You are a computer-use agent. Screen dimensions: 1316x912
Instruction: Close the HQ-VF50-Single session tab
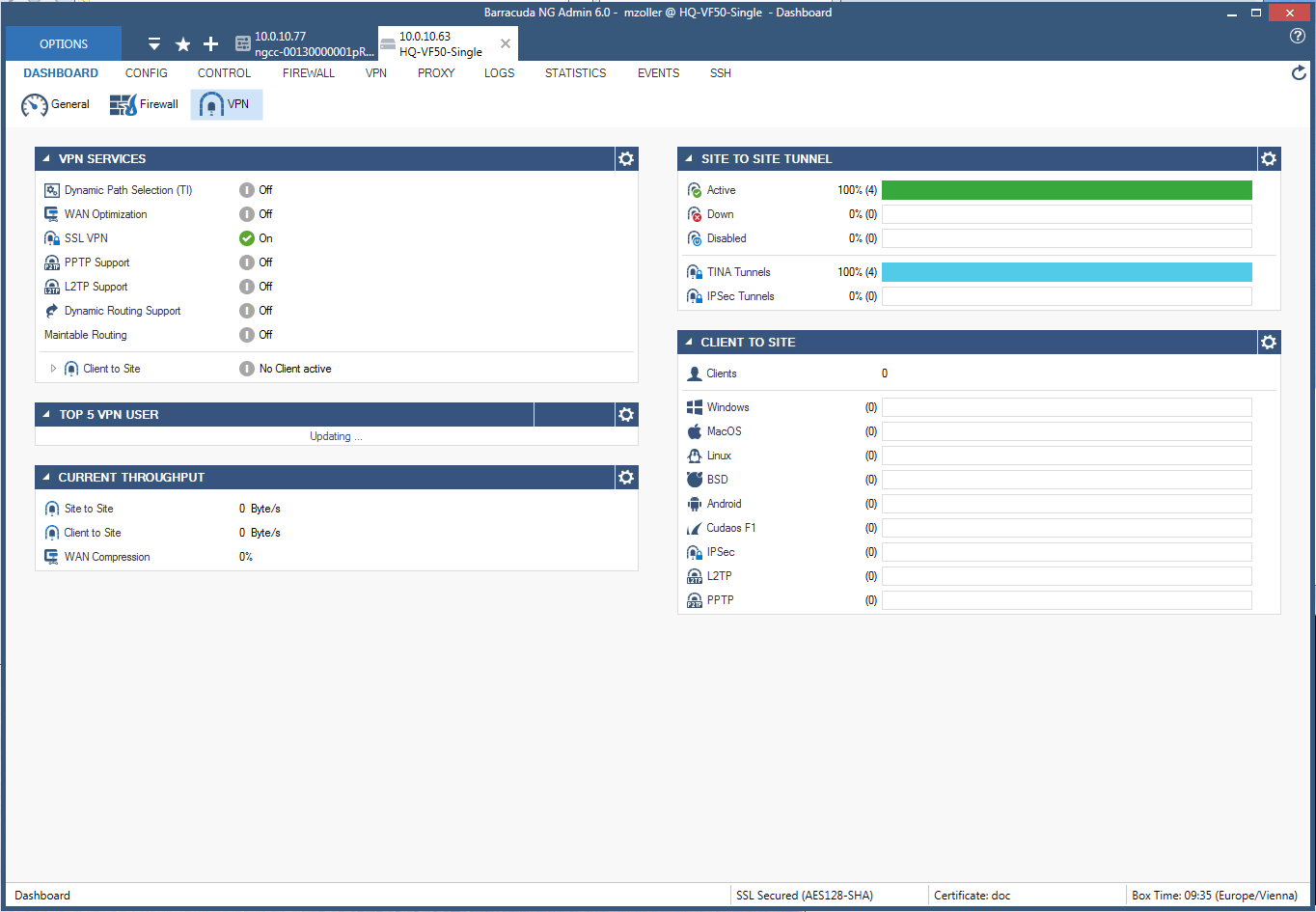(506, 43)
